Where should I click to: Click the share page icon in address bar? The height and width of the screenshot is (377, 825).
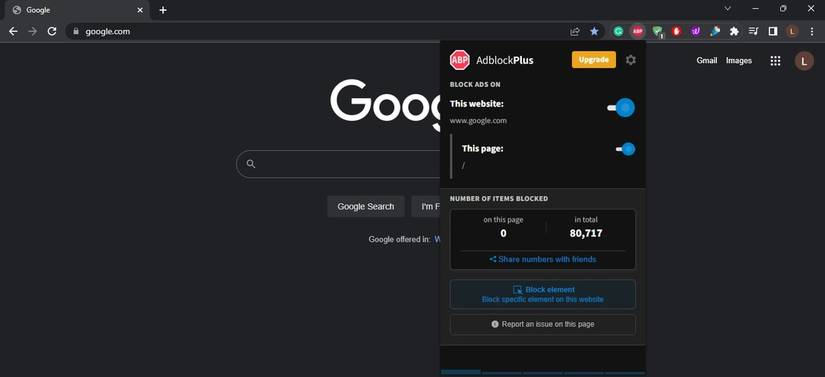(x=575, y=32)
